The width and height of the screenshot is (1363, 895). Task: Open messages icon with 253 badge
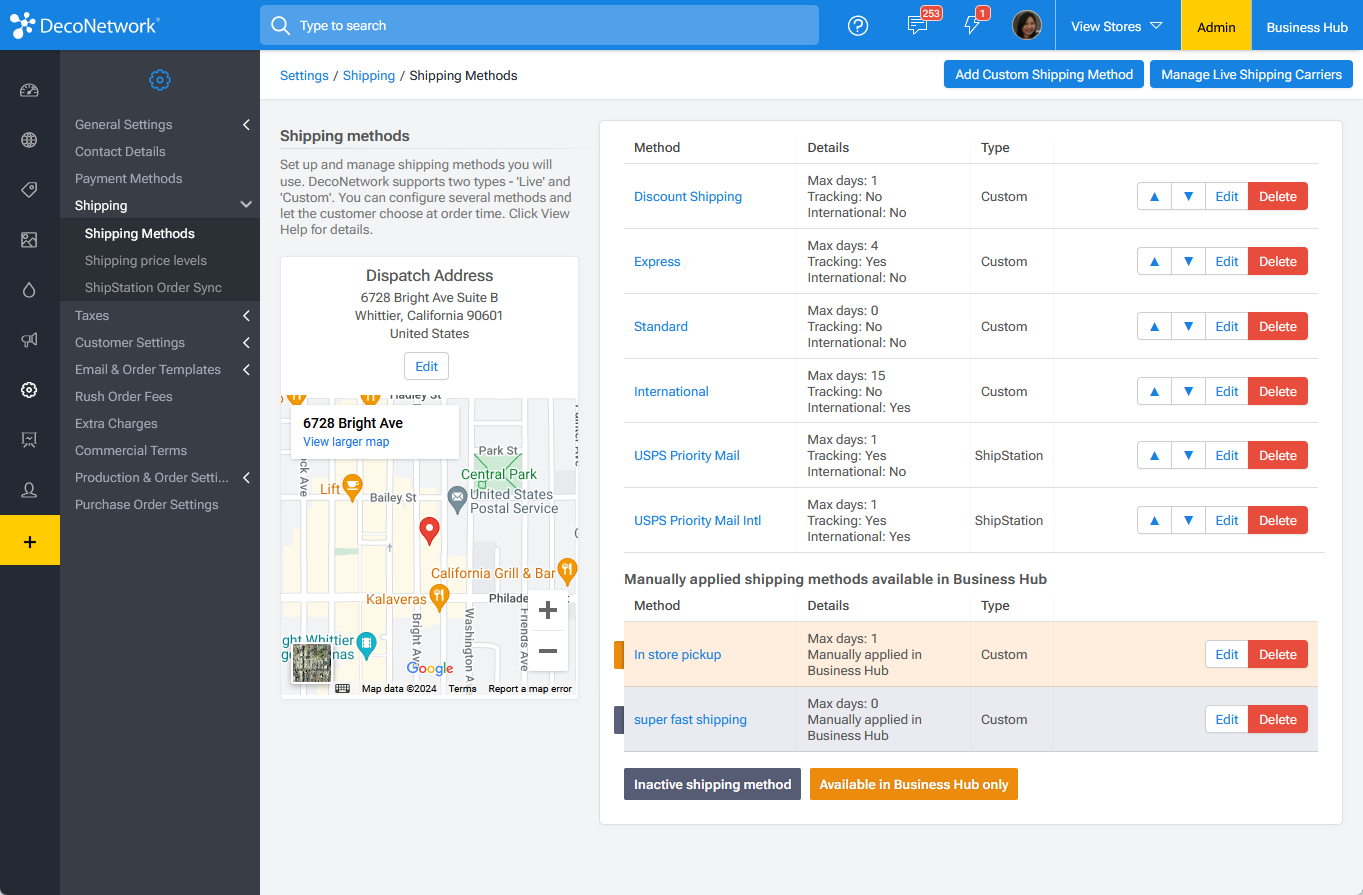(x=918, y=26)
